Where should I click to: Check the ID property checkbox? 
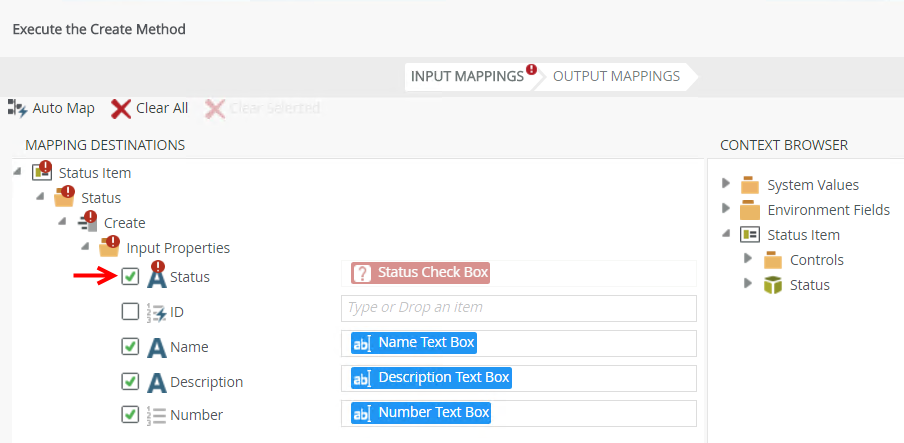point(130,311)
